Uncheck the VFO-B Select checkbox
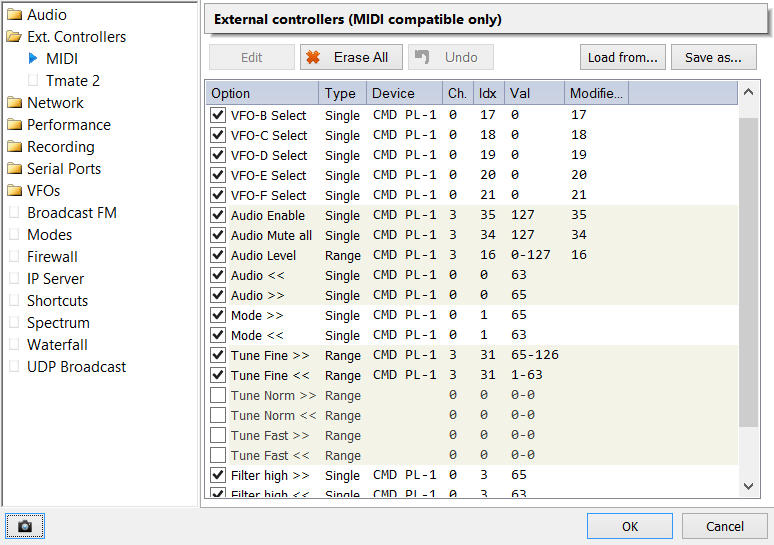 (x=218, y=115)
